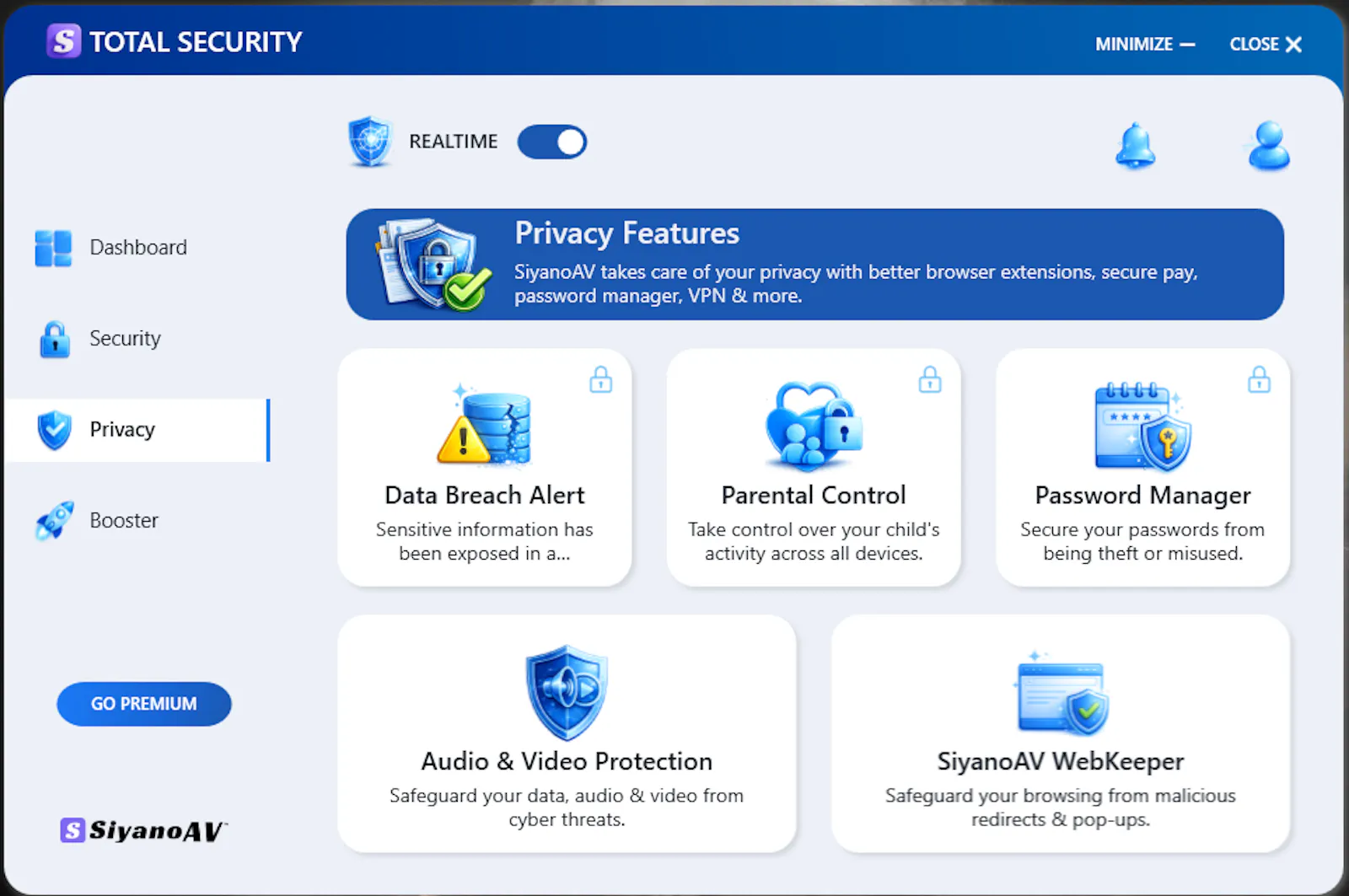The width and height of the screenshot is (1349, 896).
Task: Click 'Safeguard your browsing from malicious' text
Action: point(1061,807)
